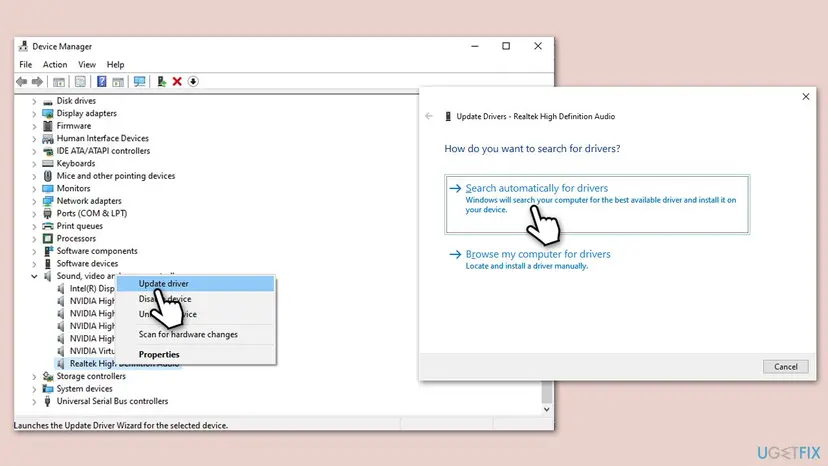The width and height of the screenshot is (828, 466).
Task: Expand the Processors node
Action: 34,238
